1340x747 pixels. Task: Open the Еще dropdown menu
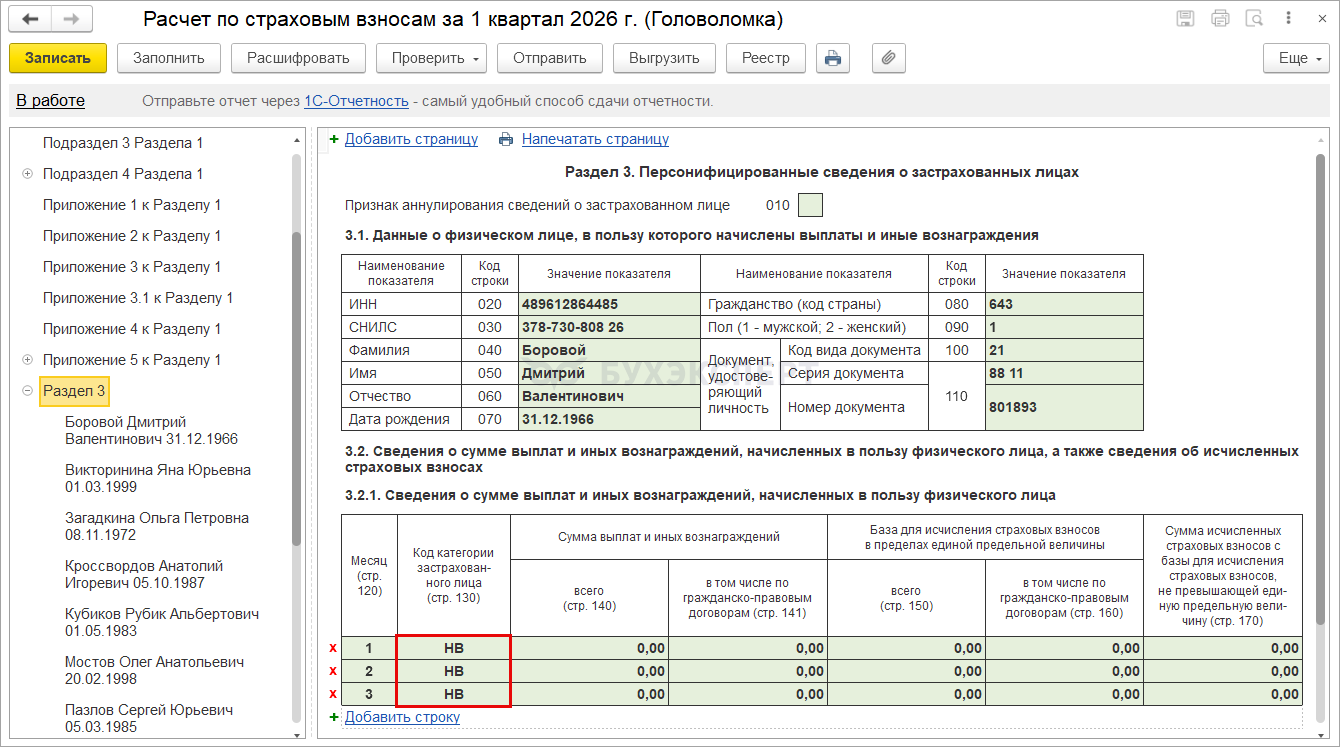[x=1295, y=58]
